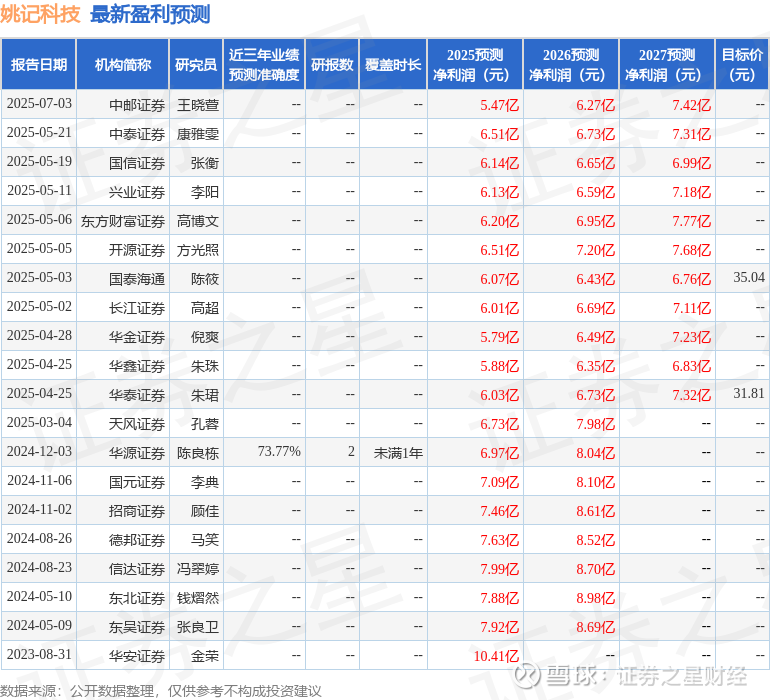The image size is (770, 700).
Task: Click 7.18亿 in 兴业证券 row
Action: point(691,192)
